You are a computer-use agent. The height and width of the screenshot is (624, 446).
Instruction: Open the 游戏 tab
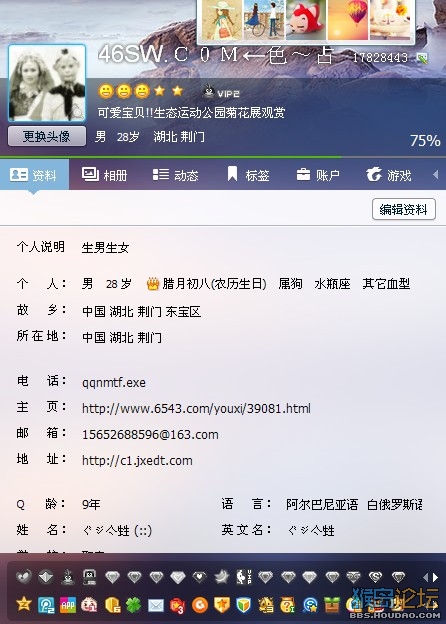389,175
